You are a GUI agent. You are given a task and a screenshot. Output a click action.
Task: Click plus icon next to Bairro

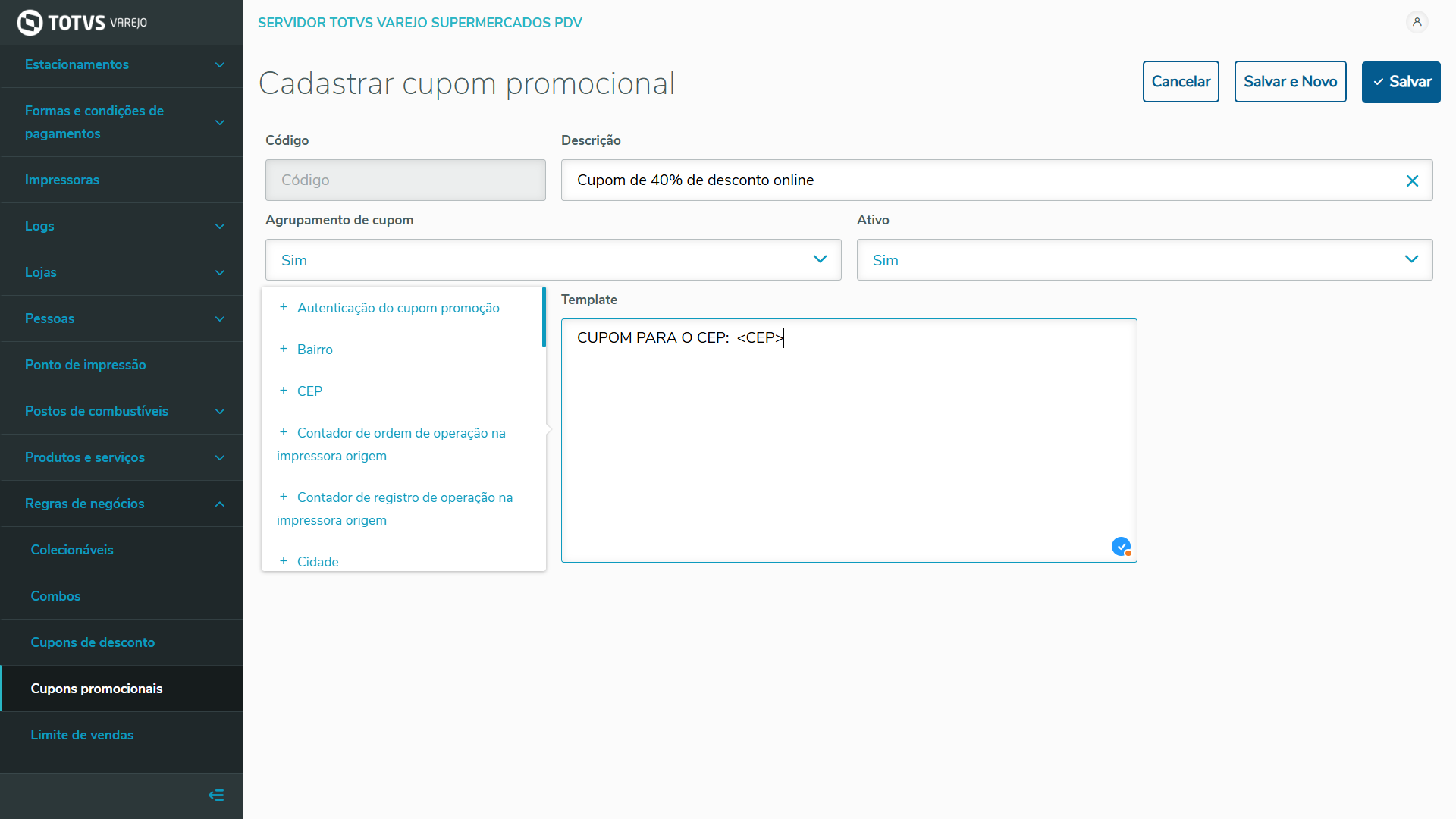pyautogui.click(x=284, y=349)
